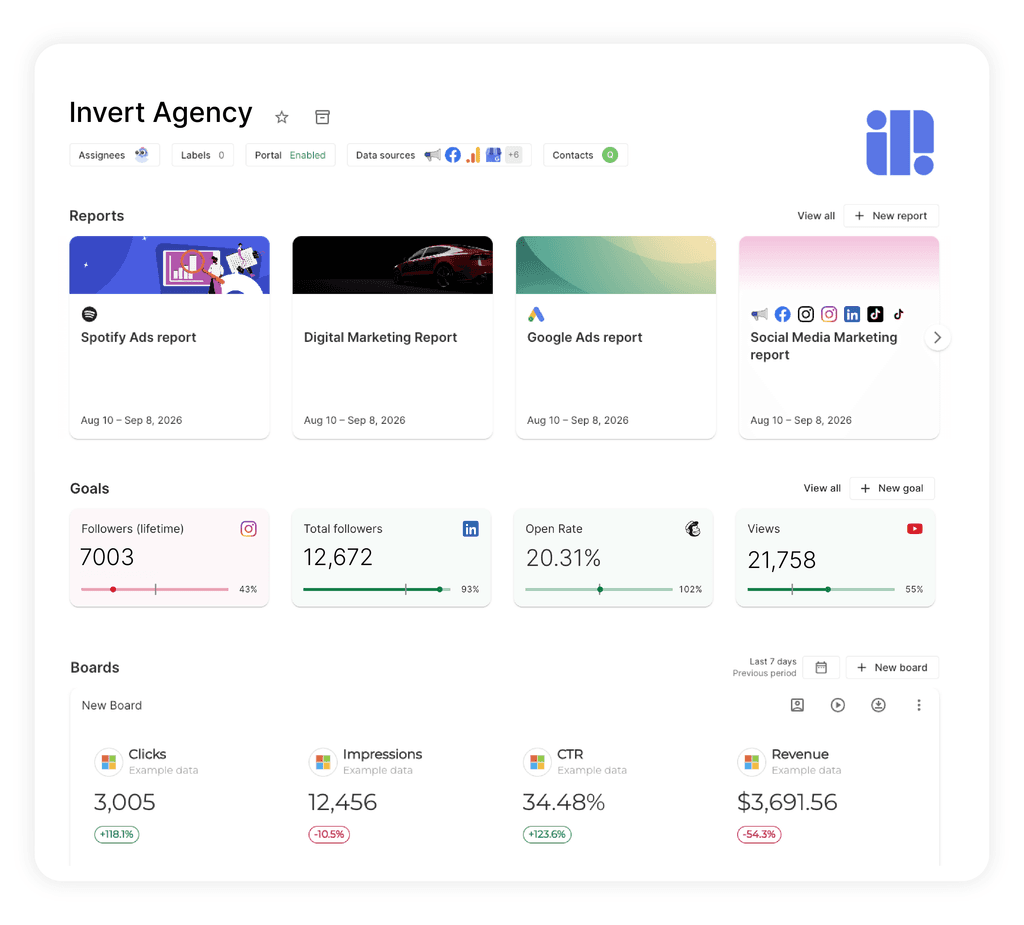This screenshot has width=1024, height=925.
Task: Open the Boards date range calendar
Action: tap(821, 667)
